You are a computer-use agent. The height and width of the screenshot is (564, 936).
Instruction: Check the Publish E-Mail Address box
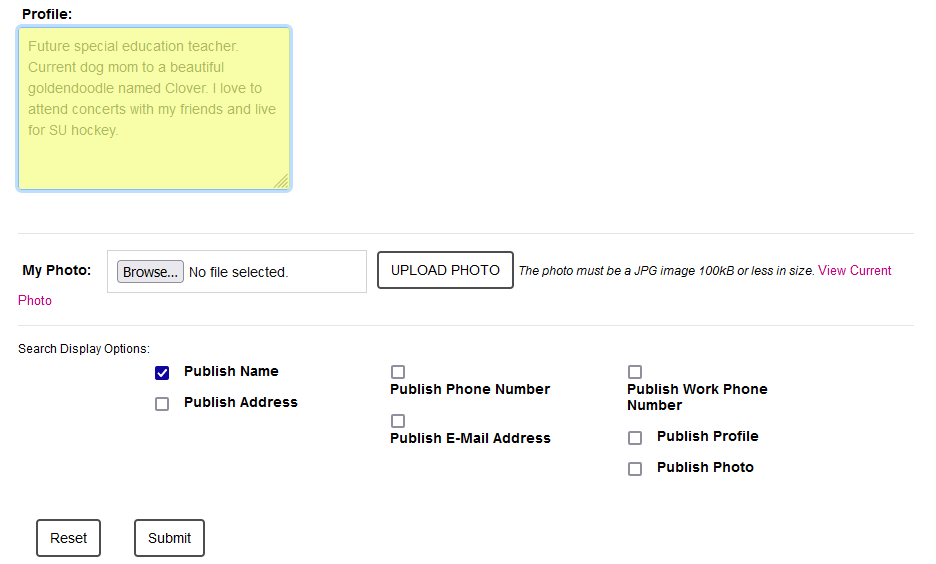(398, 421)
